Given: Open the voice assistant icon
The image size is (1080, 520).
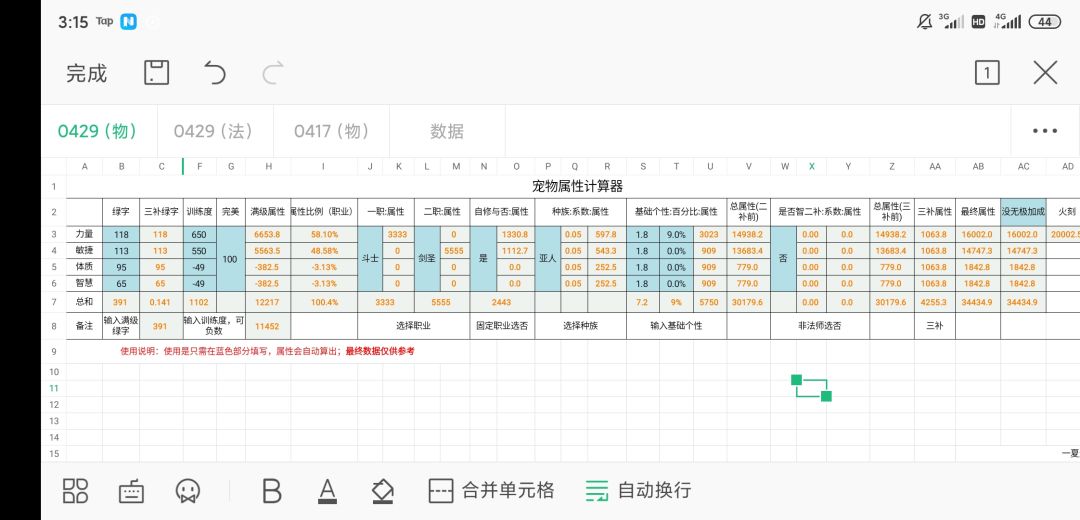Looking at the screenshot, I should (x=187, y=490).
